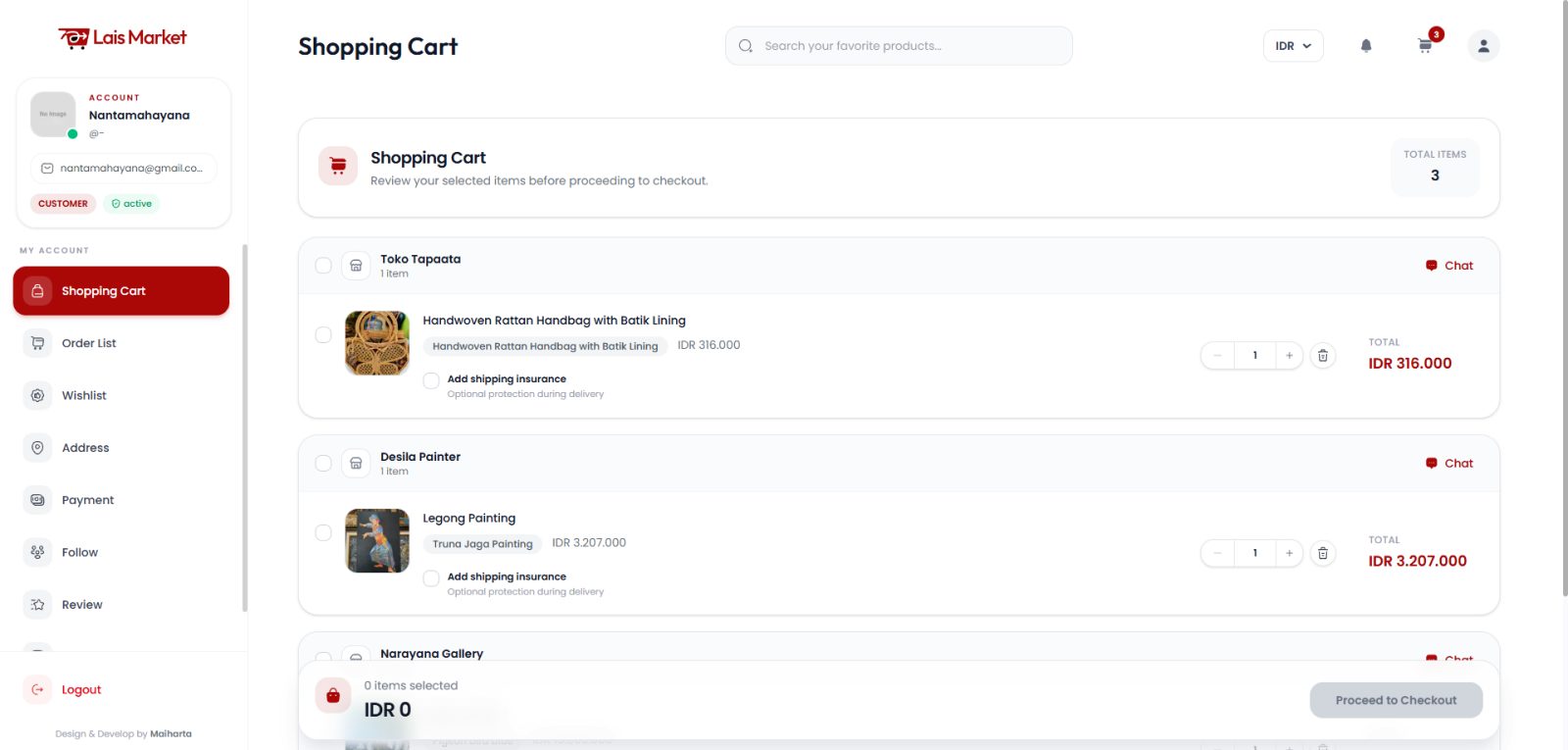
Task: Open the Handwoven Rattan Handbag product title
Action: point(554,321)
